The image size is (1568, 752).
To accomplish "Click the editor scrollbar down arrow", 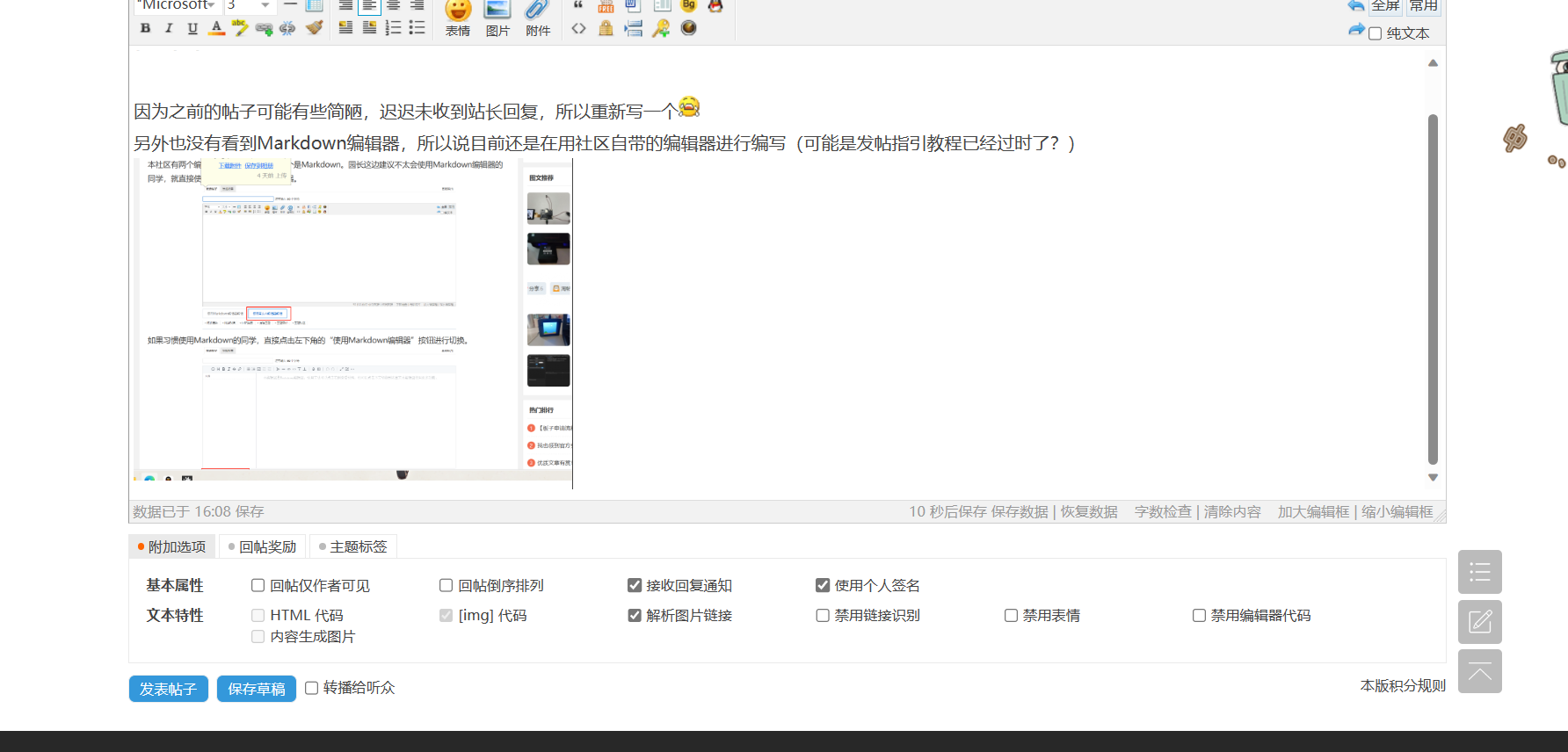I will tap(1433, 478).
